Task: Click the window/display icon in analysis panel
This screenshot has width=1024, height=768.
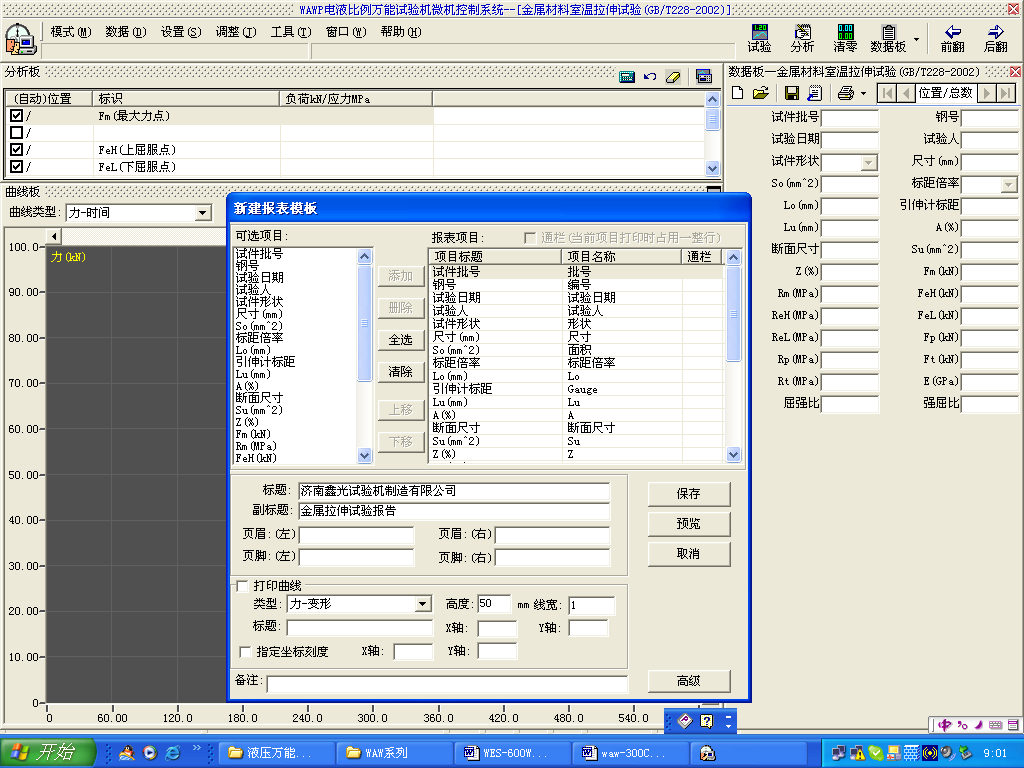Action: 704,77
